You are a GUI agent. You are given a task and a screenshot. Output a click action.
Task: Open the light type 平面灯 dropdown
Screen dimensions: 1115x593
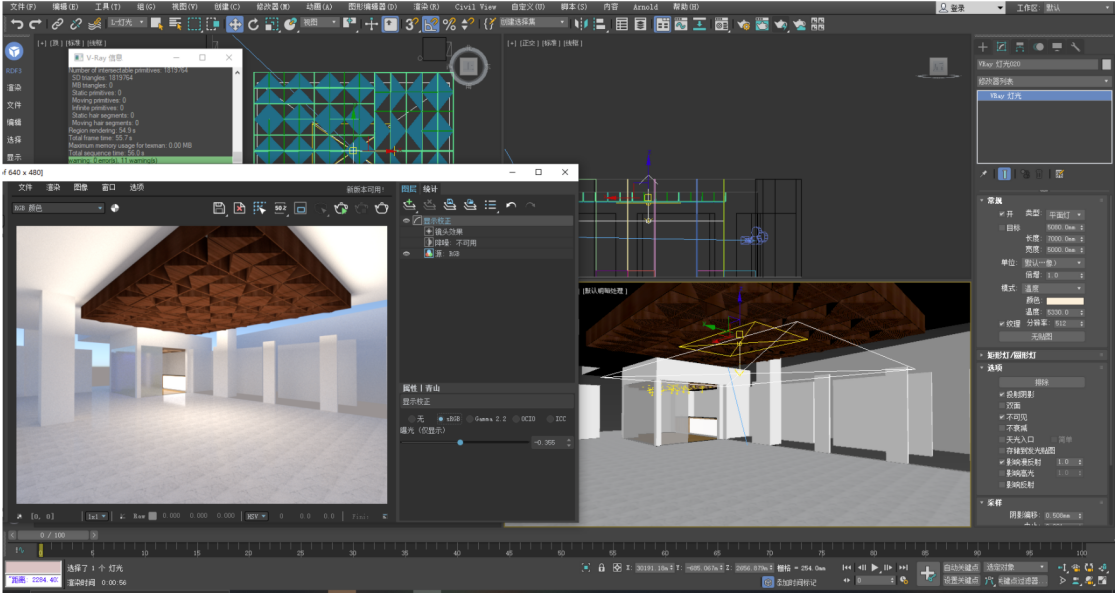(1065, 214)
